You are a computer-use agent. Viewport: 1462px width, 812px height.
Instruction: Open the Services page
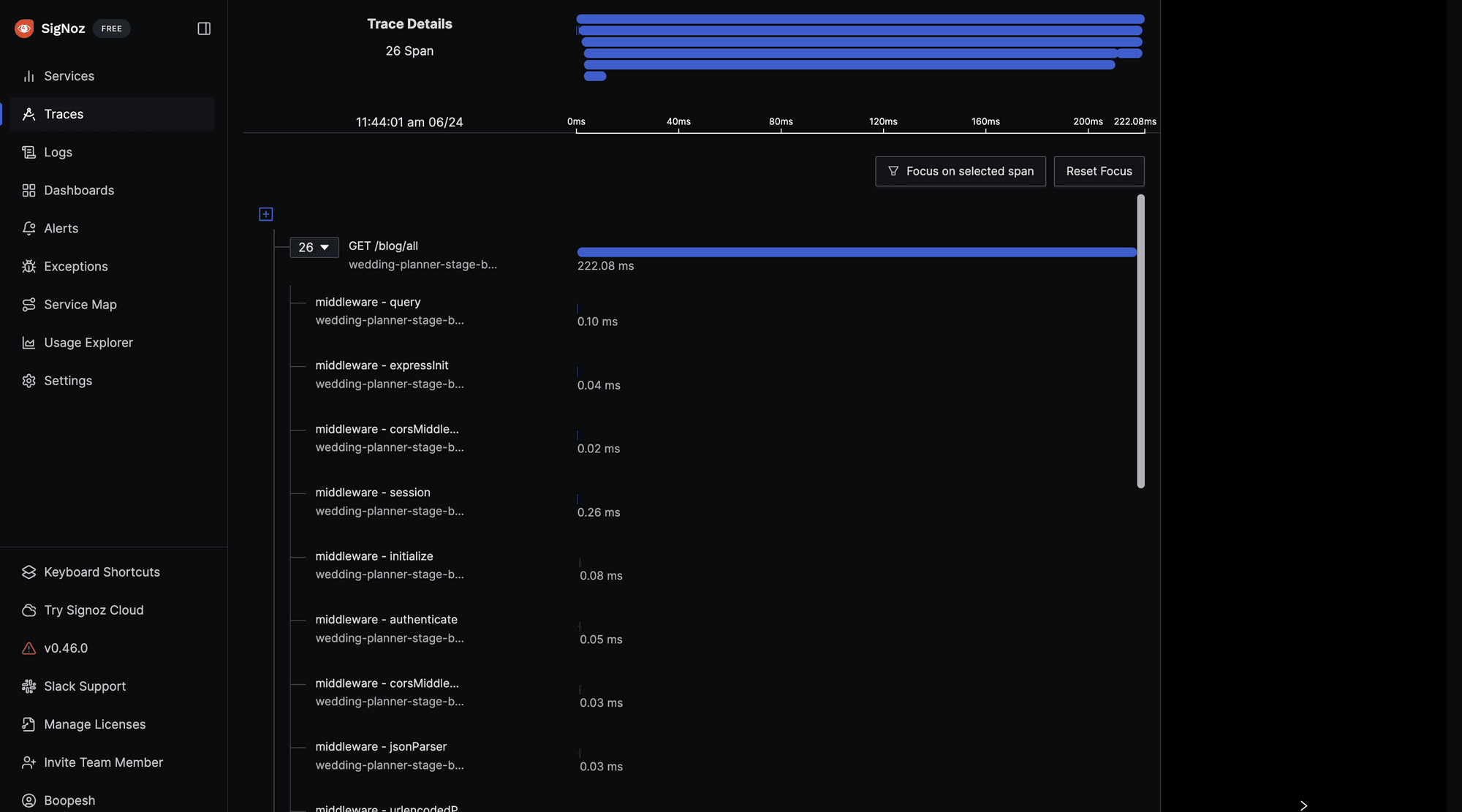113,76
